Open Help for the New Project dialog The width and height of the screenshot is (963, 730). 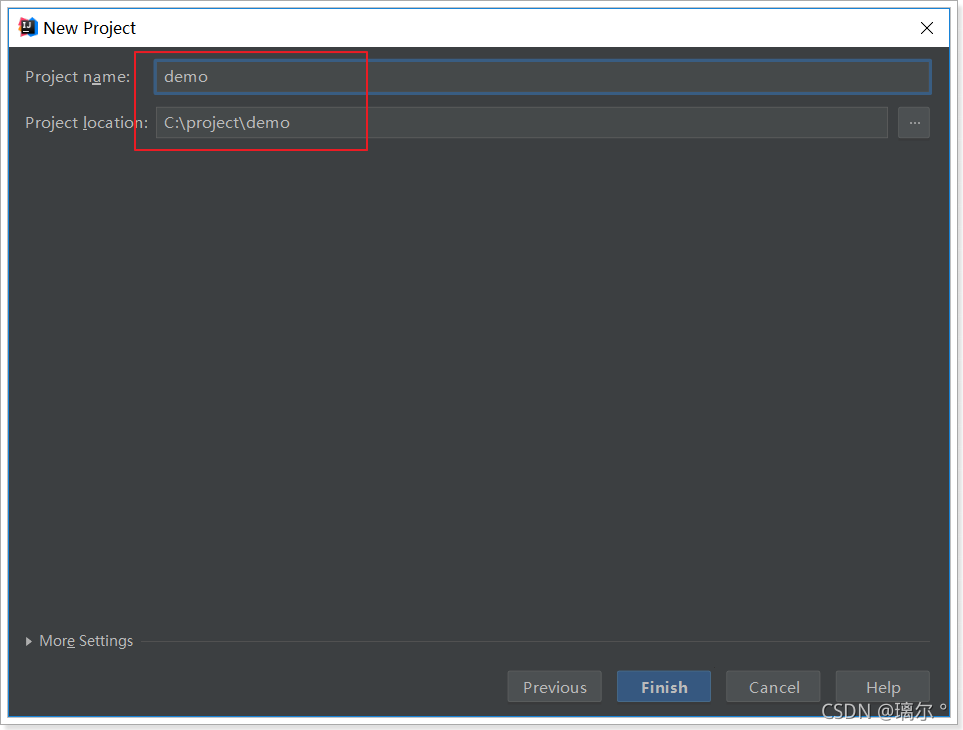[x=883, y=687]
